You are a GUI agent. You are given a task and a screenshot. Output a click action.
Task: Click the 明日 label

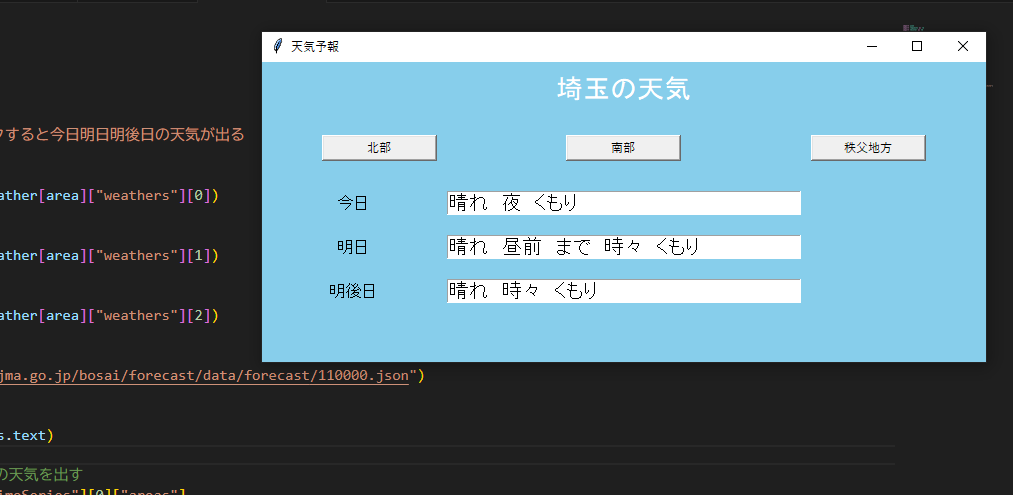click(352, 247)
